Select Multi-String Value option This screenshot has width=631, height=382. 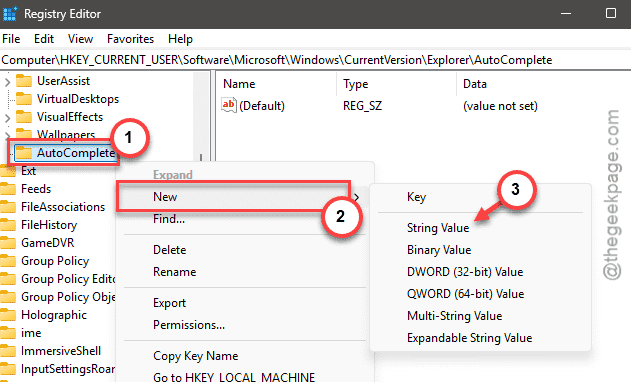point(454,316)
